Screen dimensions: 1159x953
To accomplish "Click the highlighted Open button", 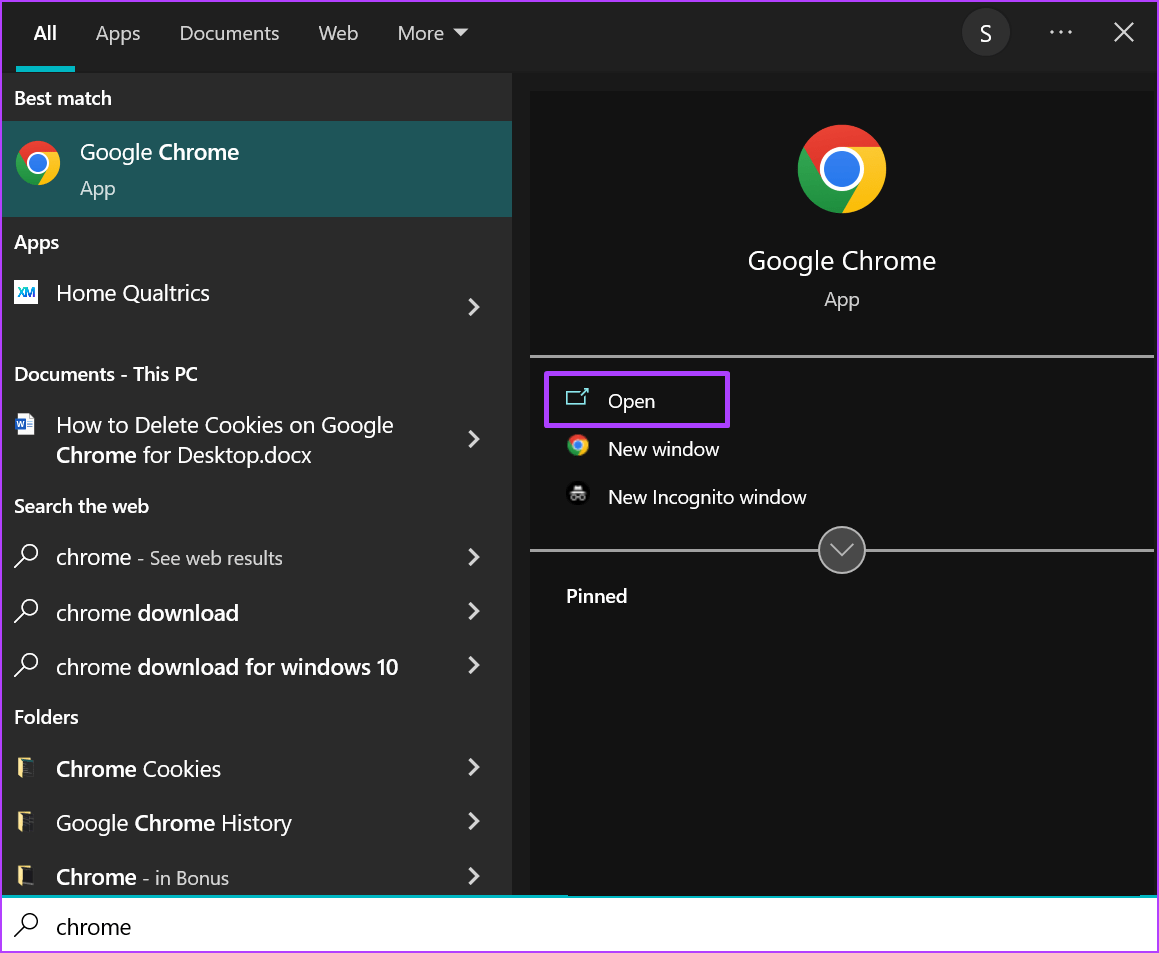I will (x=632, y=400).
